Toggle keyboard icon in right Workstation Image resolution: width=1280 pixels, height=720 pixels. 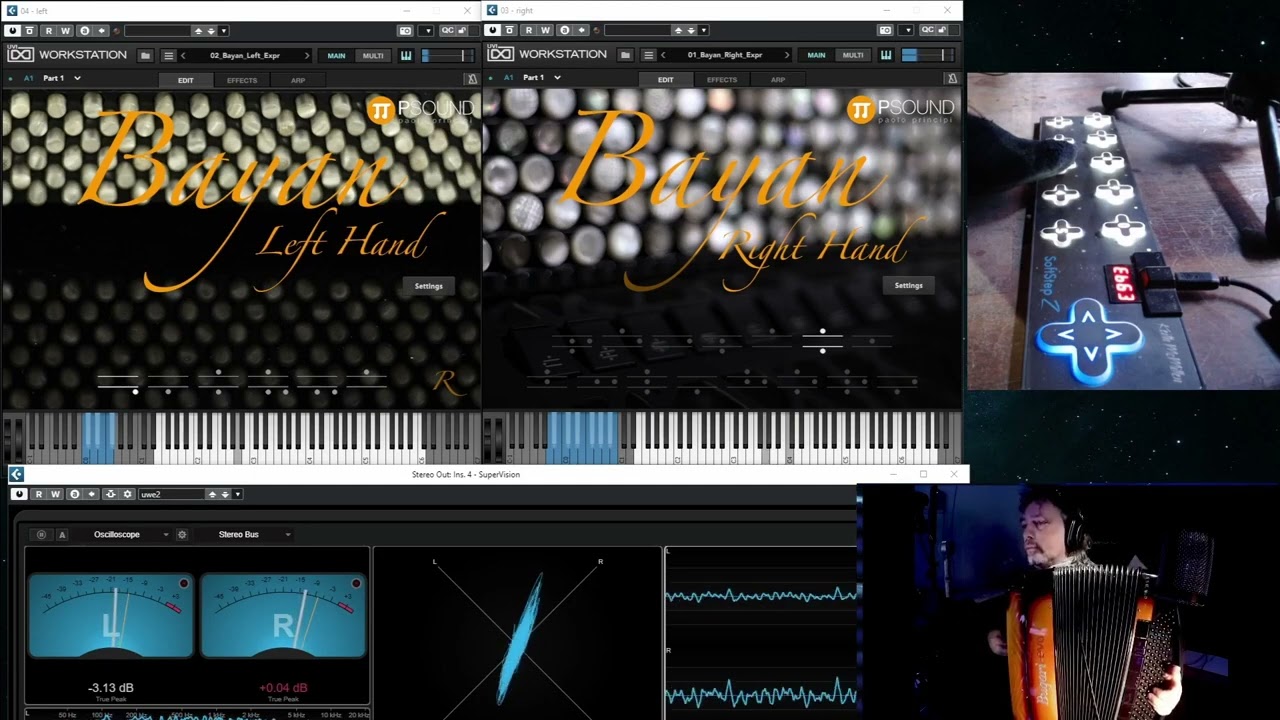pos(886,55)
